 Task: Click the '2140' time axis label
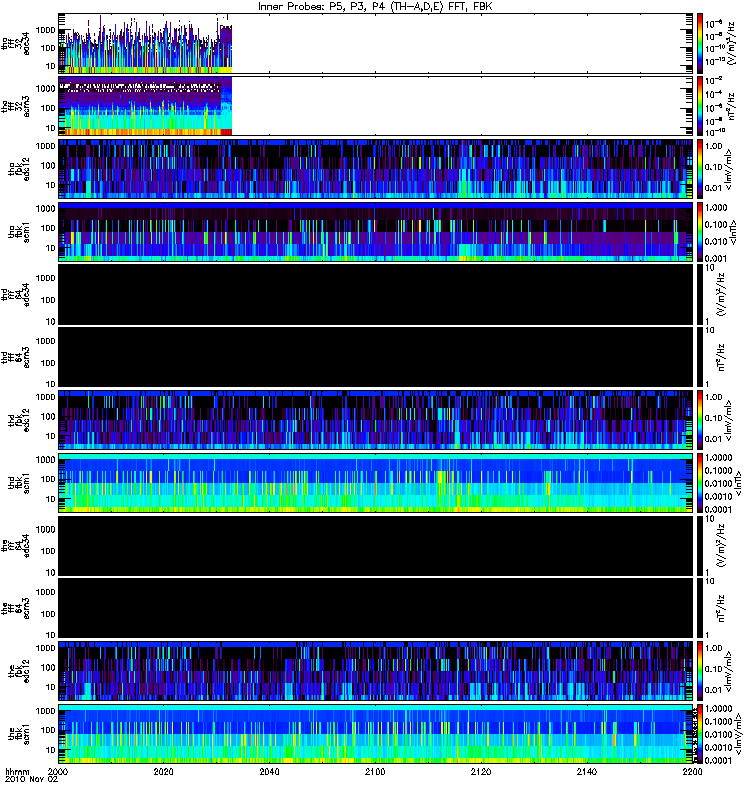(587, 772)
